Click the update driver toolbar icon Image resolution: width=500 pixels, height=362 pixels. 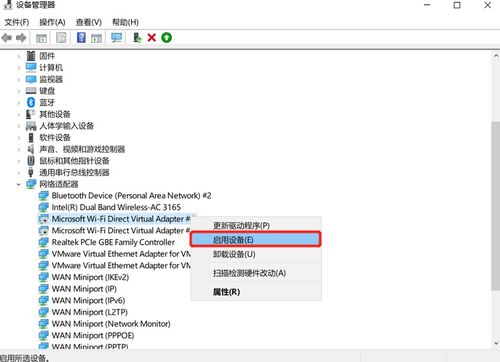pos(137,38)
